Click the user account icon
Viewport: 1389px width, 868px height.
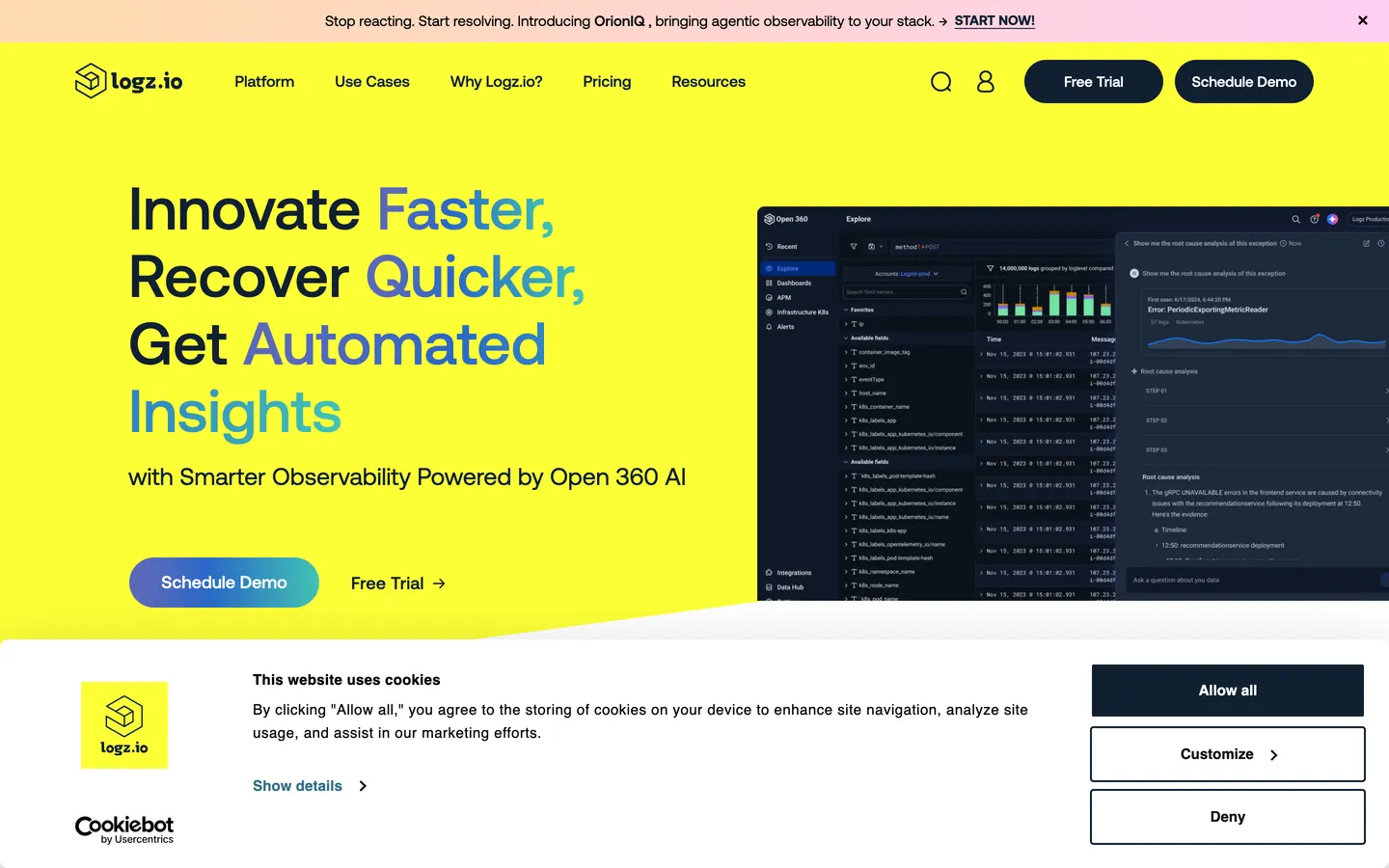(x=985, y=82)
